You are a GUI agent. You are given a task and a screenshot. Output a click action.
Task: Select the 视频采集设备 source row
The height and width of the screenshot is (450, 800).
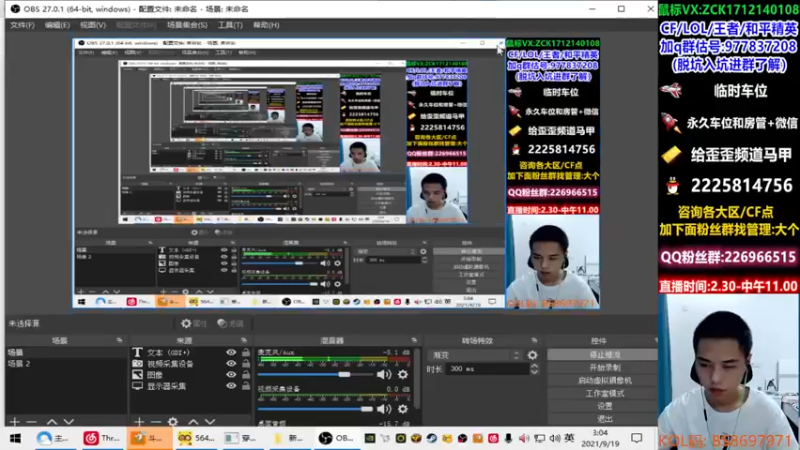click(191, 364)
